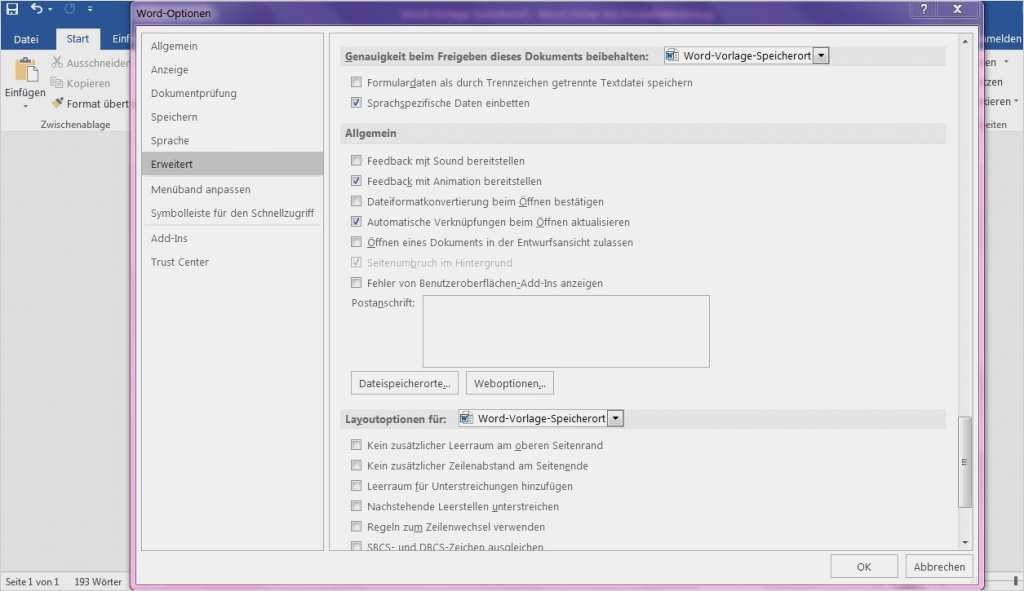Open the Genauigkeit beim Freigeben document dropdown

[x=821, y=56]
